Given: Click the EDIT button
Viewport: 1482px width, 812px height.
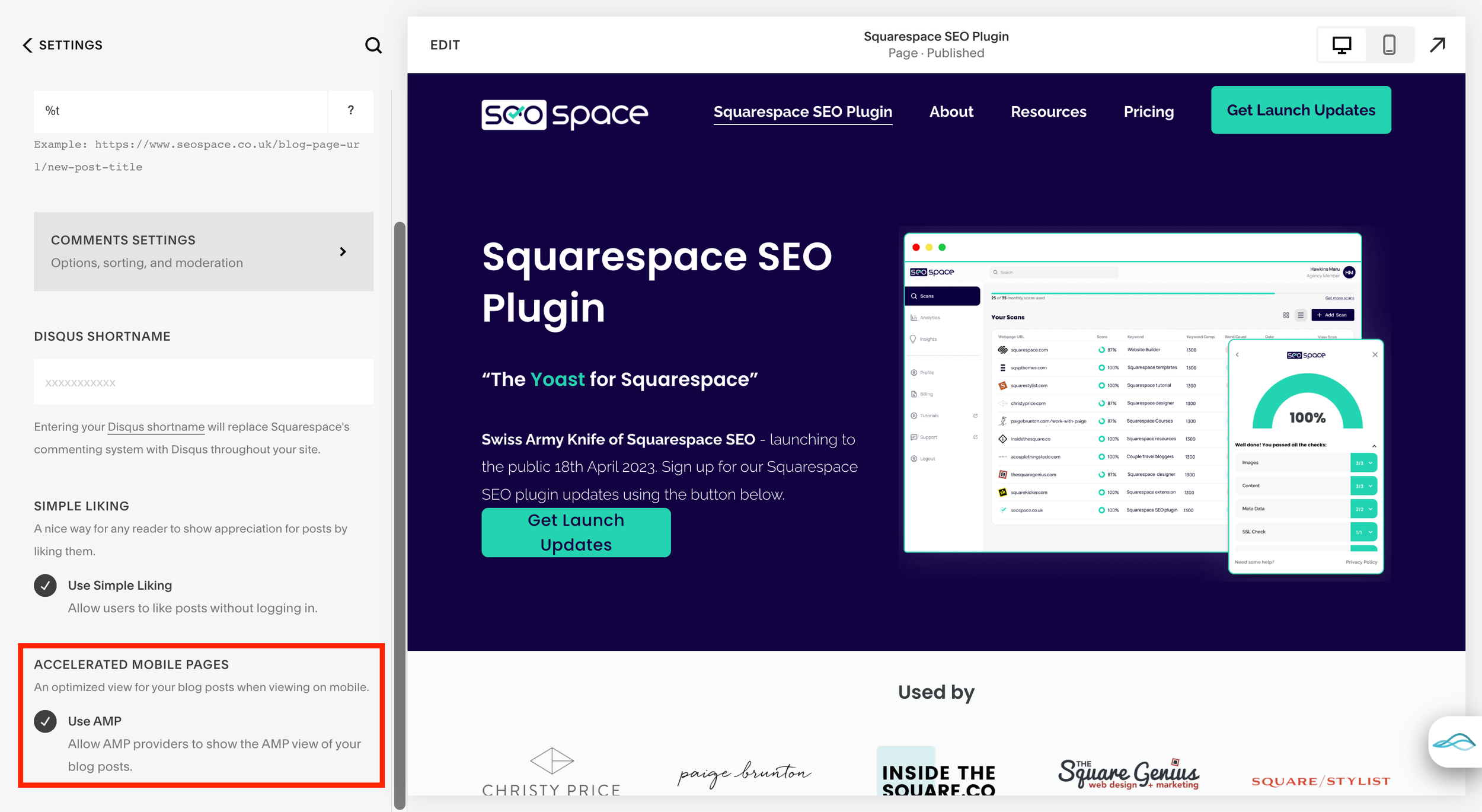Looking at the screenshot, I should point(445,45).
